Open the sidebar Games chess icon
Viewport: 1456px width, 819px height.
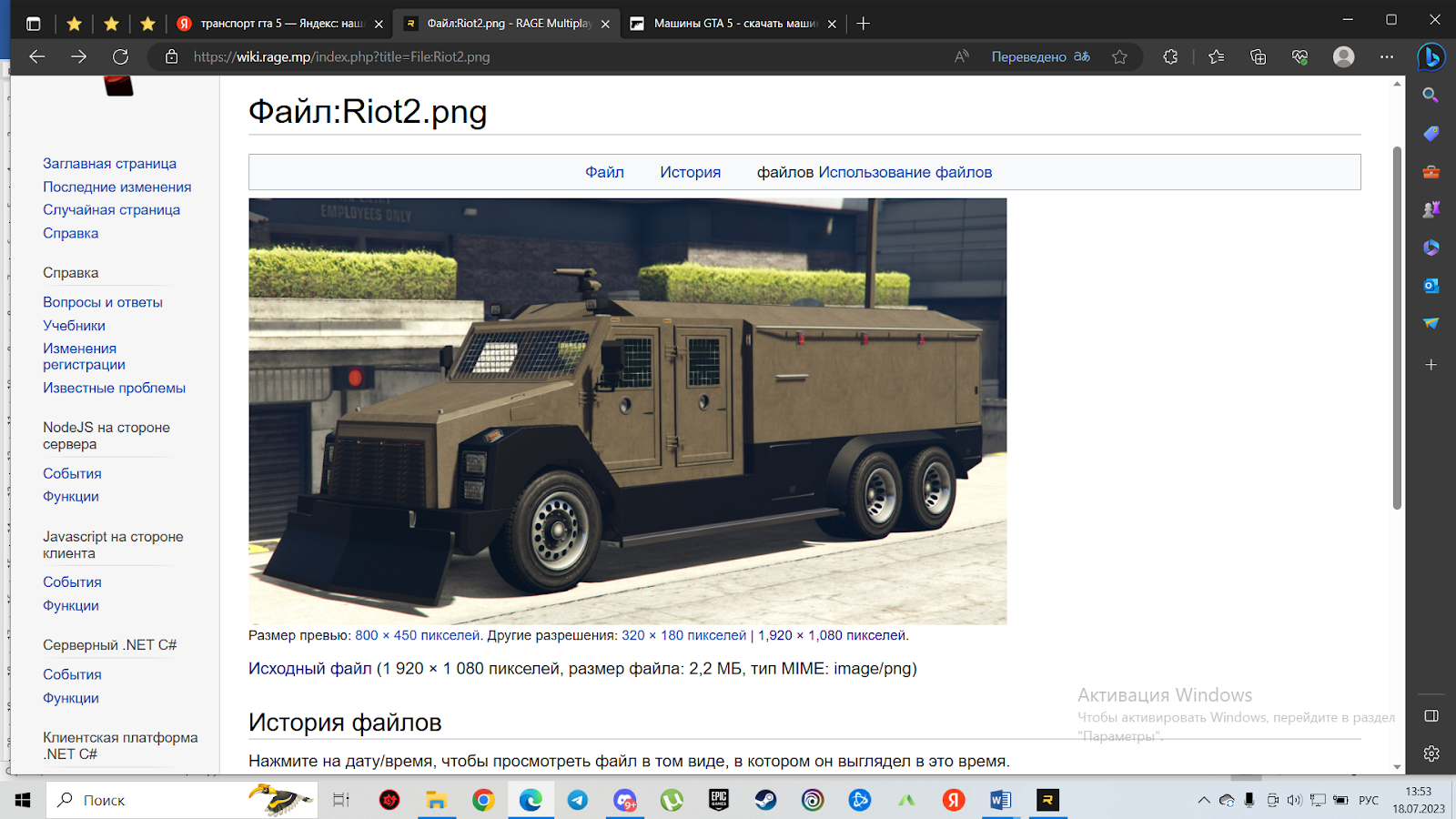[x=1431, y=209]
